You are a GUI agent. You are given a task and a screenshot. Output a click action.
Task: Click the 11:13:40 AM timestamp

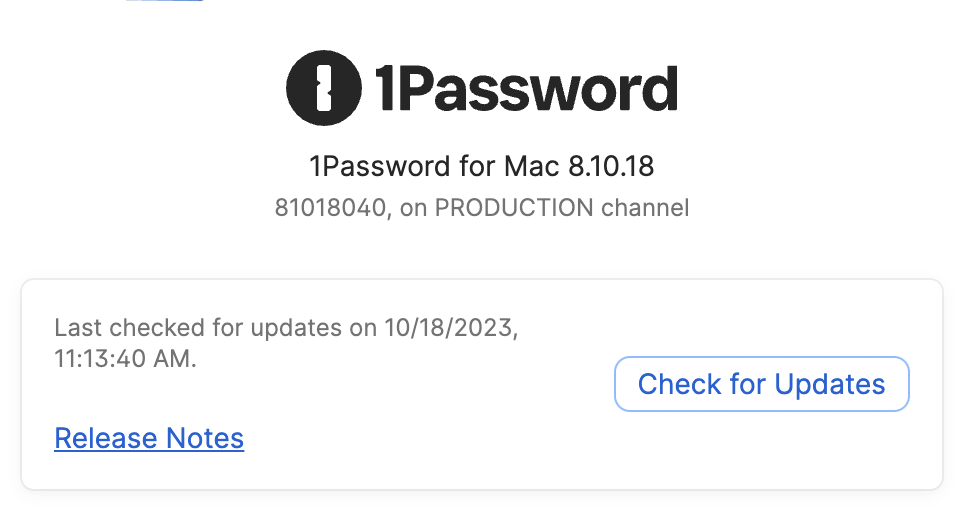pos(123,358)
